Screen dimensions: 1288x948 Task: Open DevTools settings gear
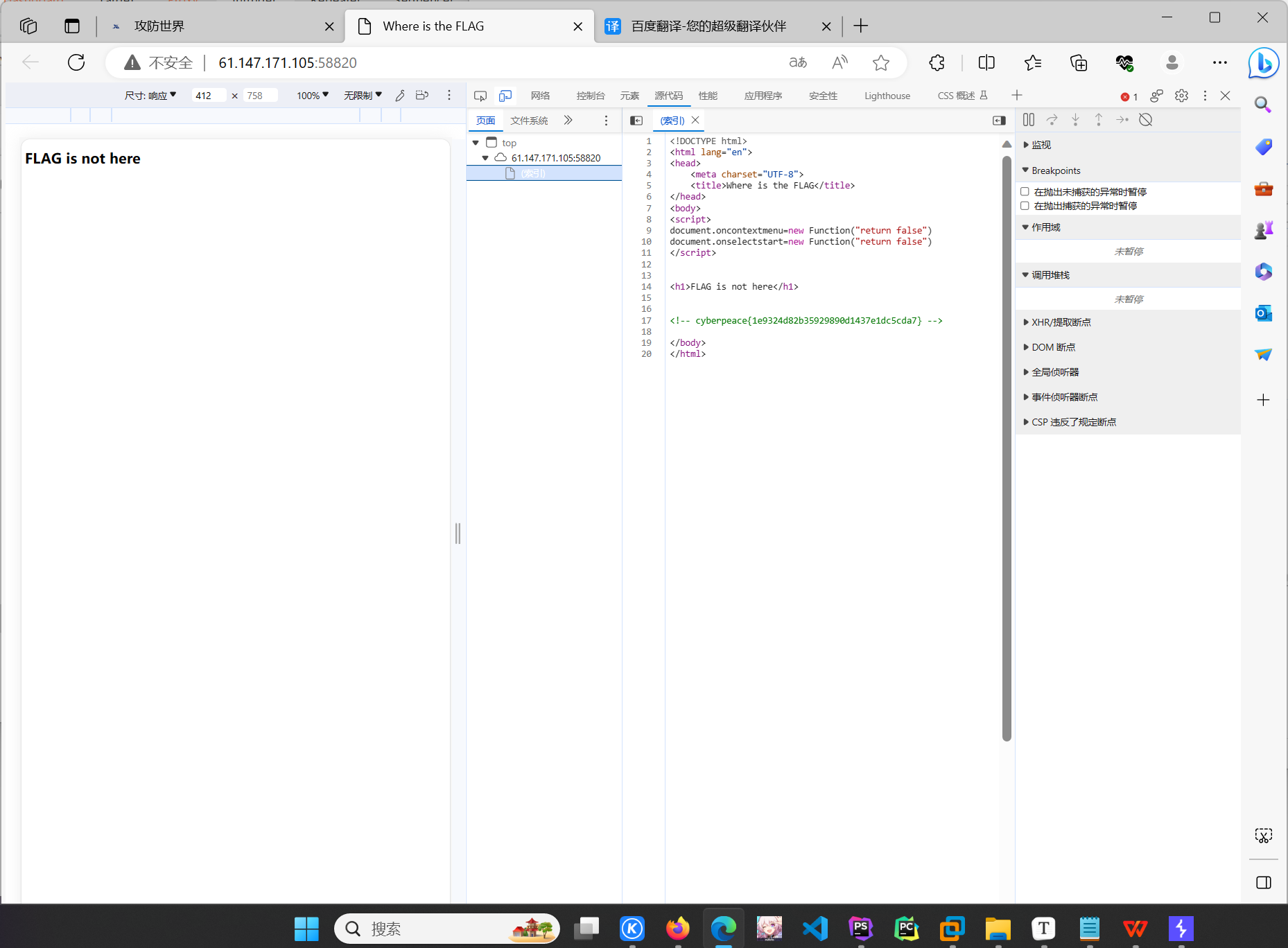click(1182, 96)
